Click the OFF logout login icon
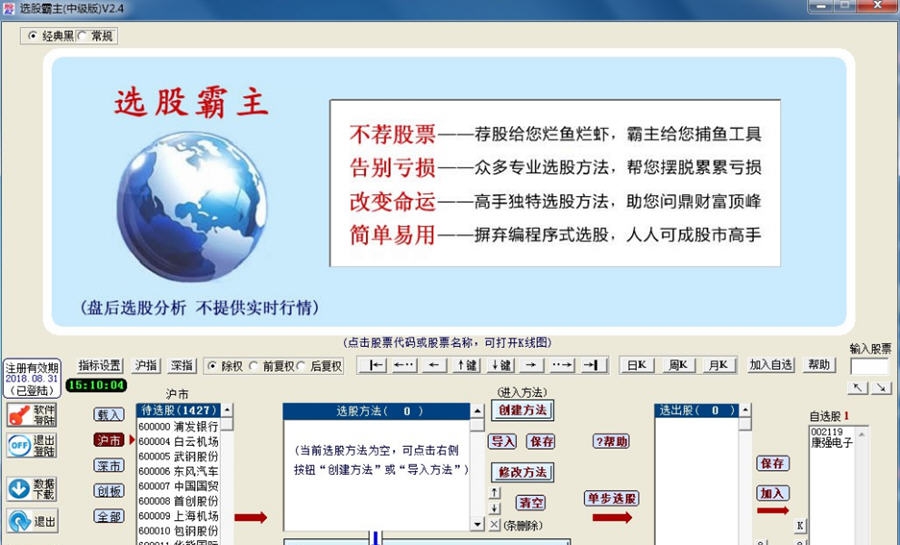Screen dimensions: 900x545 (33, 445)
